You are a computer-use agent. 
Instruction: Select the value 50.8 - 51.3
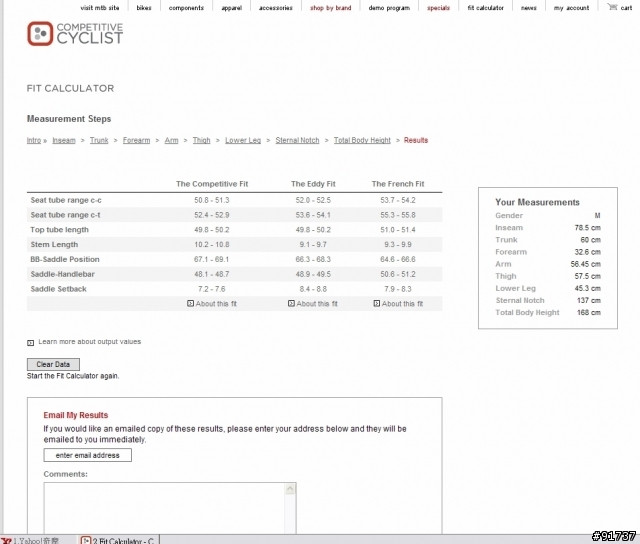211,200
